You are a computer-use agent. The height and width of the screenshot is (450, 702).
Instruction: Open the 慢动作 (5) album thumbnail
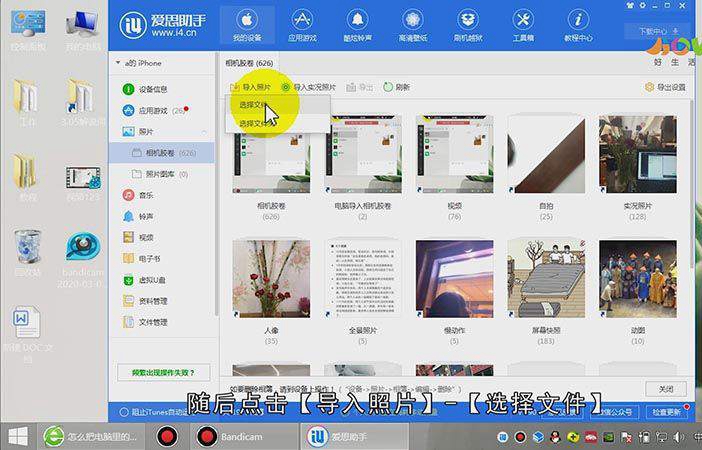pos(454,279)
